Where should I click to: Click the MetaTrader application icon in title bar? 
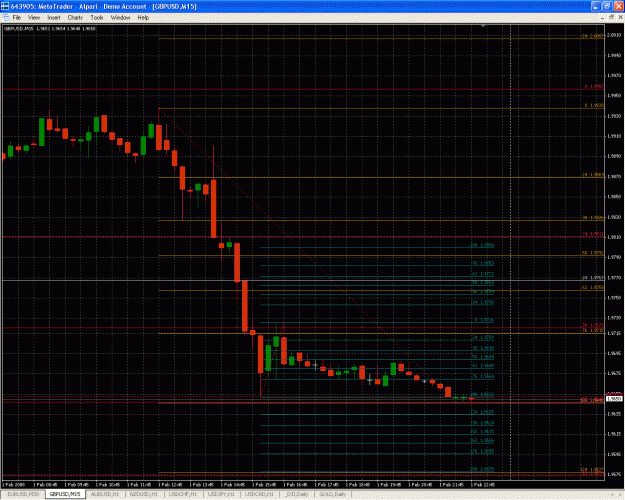tap(5, 6)
